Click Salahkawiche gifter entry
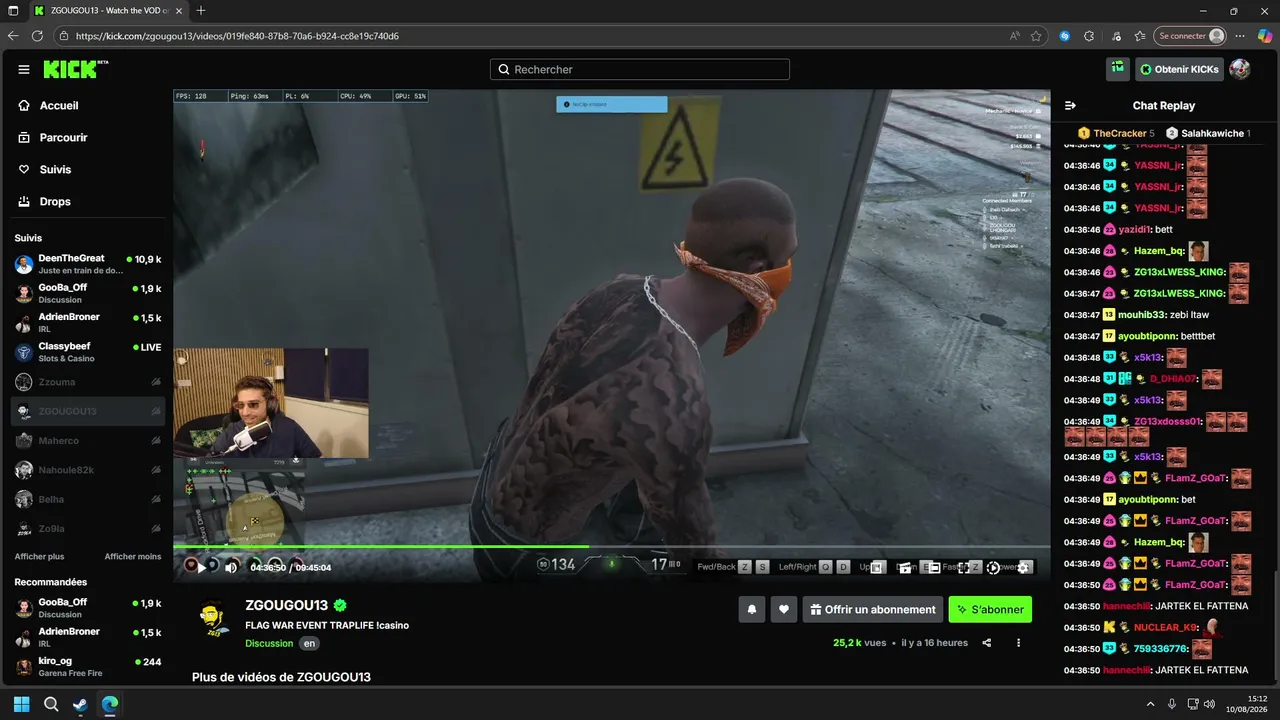 point(1208,133)
